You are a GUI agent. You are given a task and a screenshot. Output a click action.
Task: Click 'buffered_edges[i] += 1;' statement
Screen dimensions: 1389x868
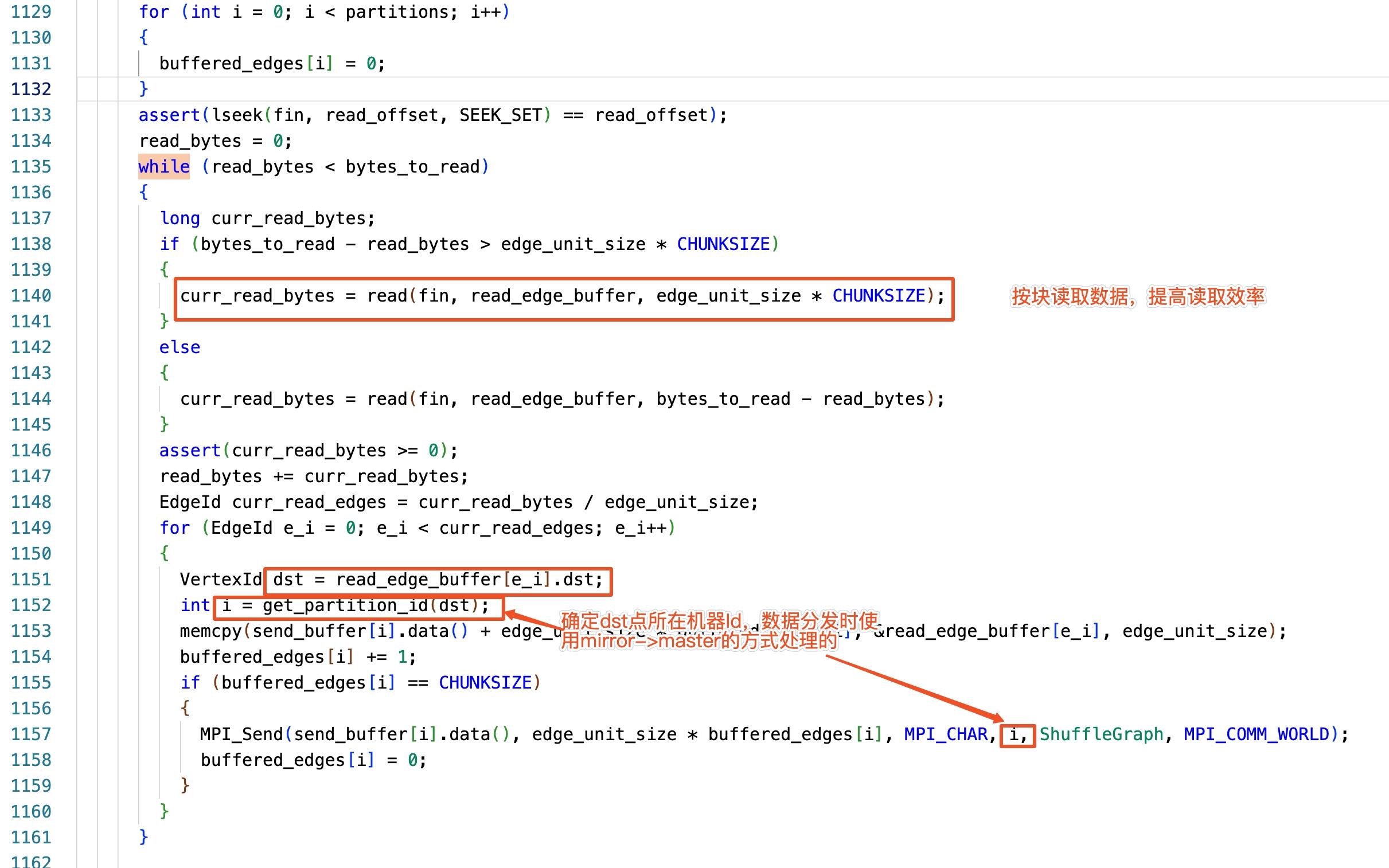298,658
